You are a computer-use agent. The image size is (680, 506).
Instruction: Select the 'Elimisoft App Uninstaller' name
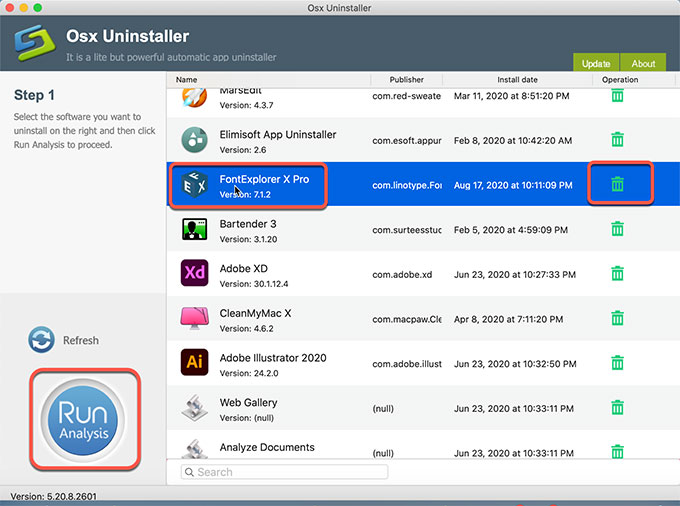(278, 134)
